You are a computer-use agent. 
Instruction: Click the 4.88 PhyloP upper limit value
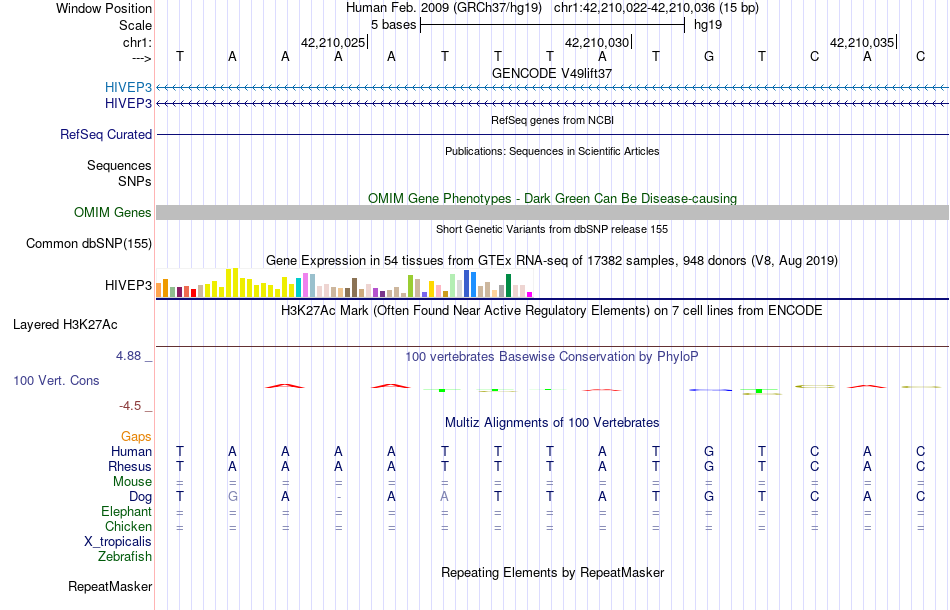(x=128, y=356)
